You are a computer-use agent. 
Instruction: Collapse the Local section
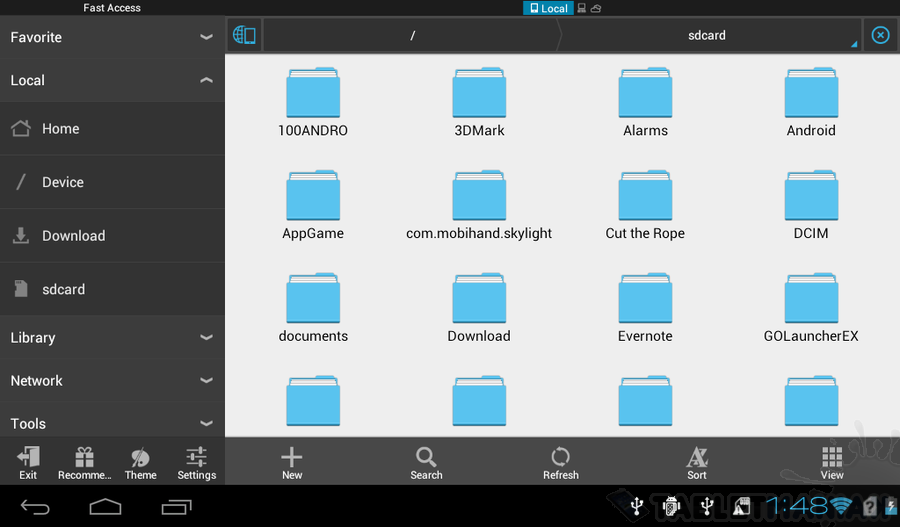[112, 80]
